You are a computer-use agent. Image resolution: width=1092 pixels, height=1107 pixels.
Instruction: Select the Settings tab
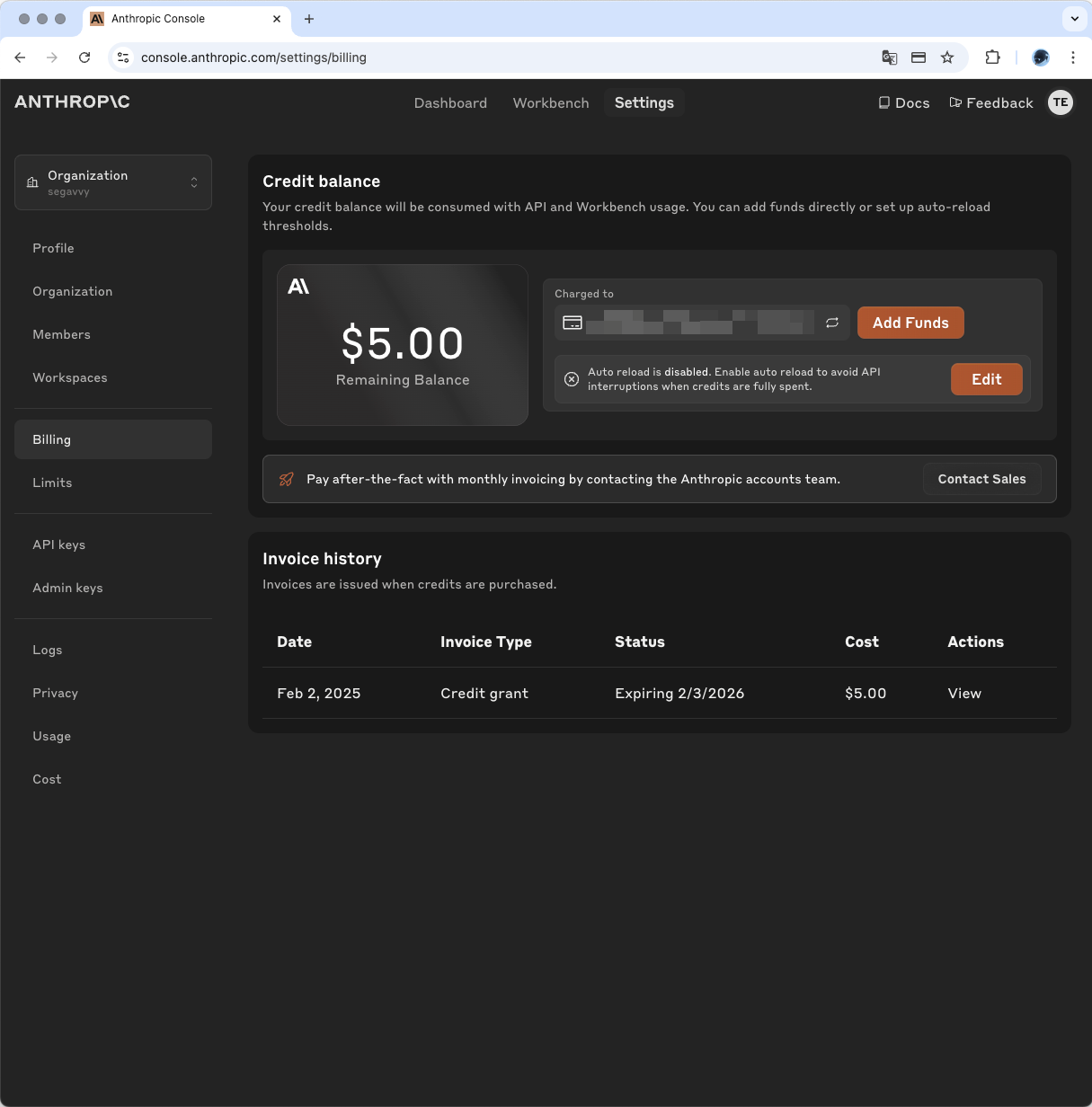click(644, 103)
